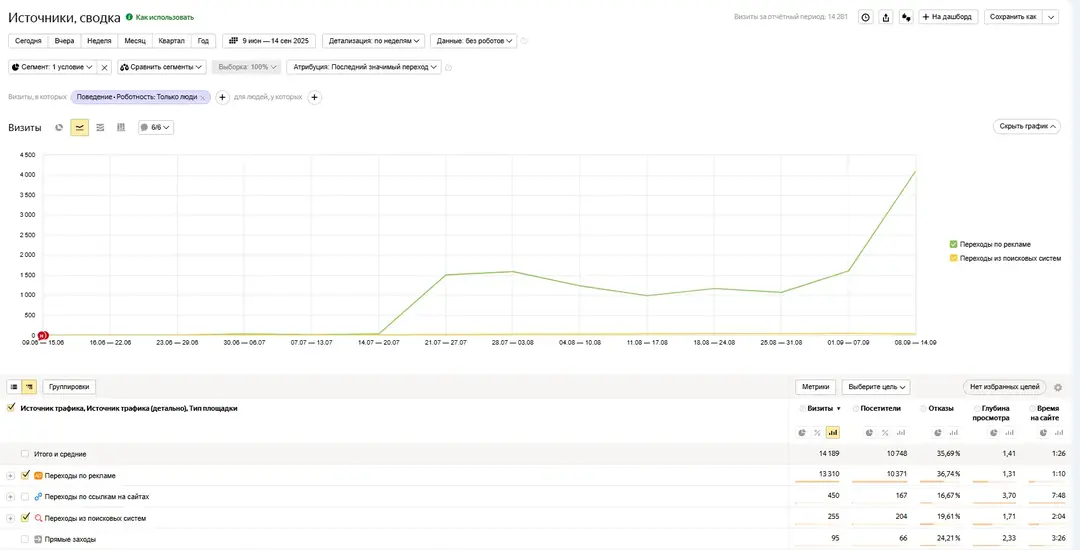Viewport: 1080px width, 550px height.
Task: Switch chart to column bar view
Action: tap(121, 128)
